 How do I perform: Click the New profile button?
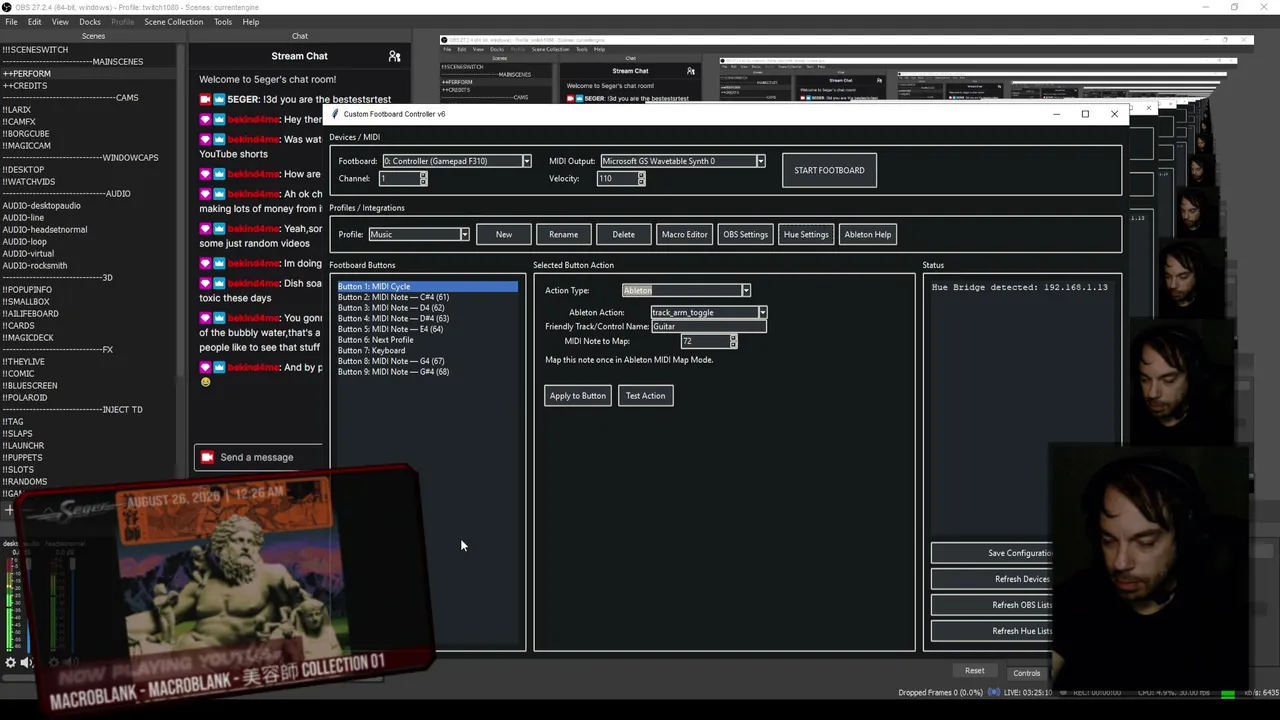504,234
